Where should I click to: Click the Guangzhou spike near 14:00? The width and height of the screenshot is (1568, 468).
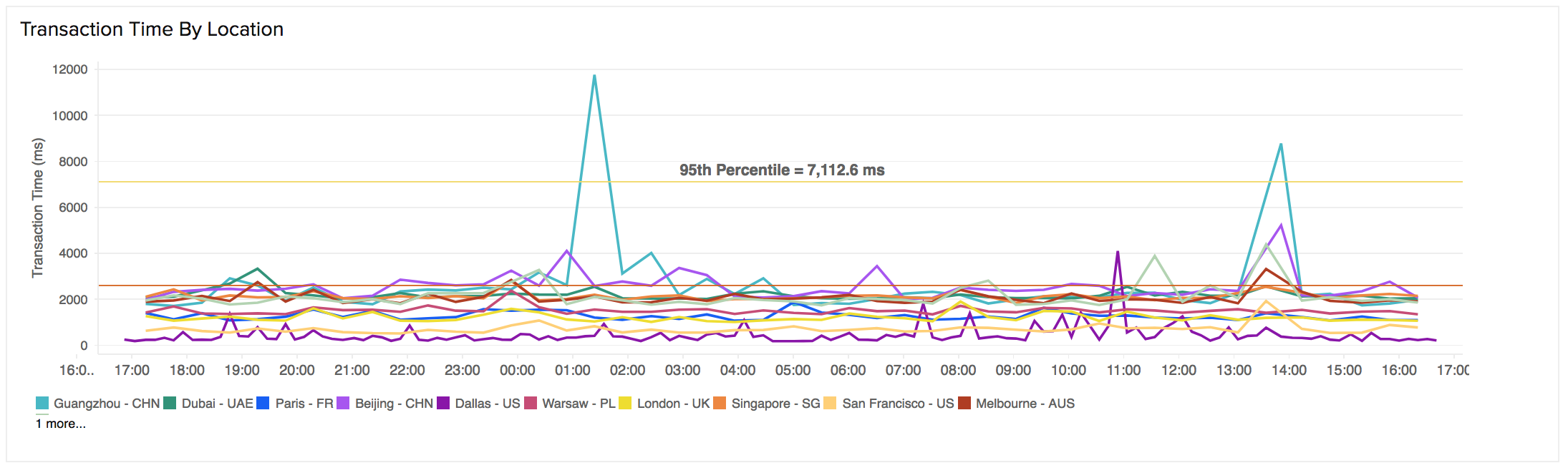pyautogui.click(x=1281, y=145)
